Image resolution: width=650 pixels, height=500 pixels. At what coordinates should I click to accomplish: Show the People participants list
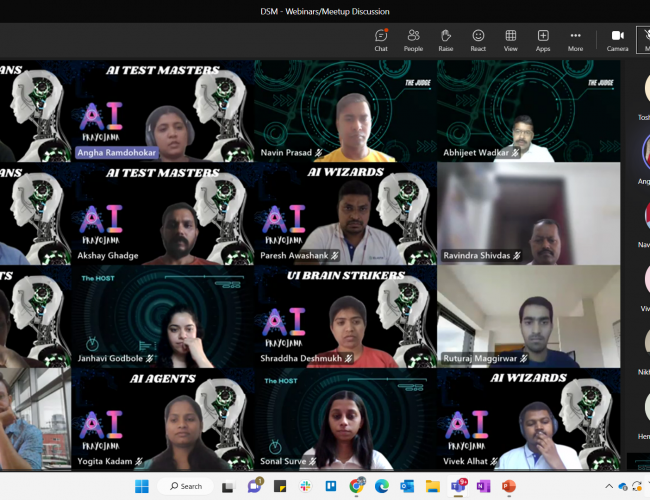pyautogui.click(x=413, y=40)
